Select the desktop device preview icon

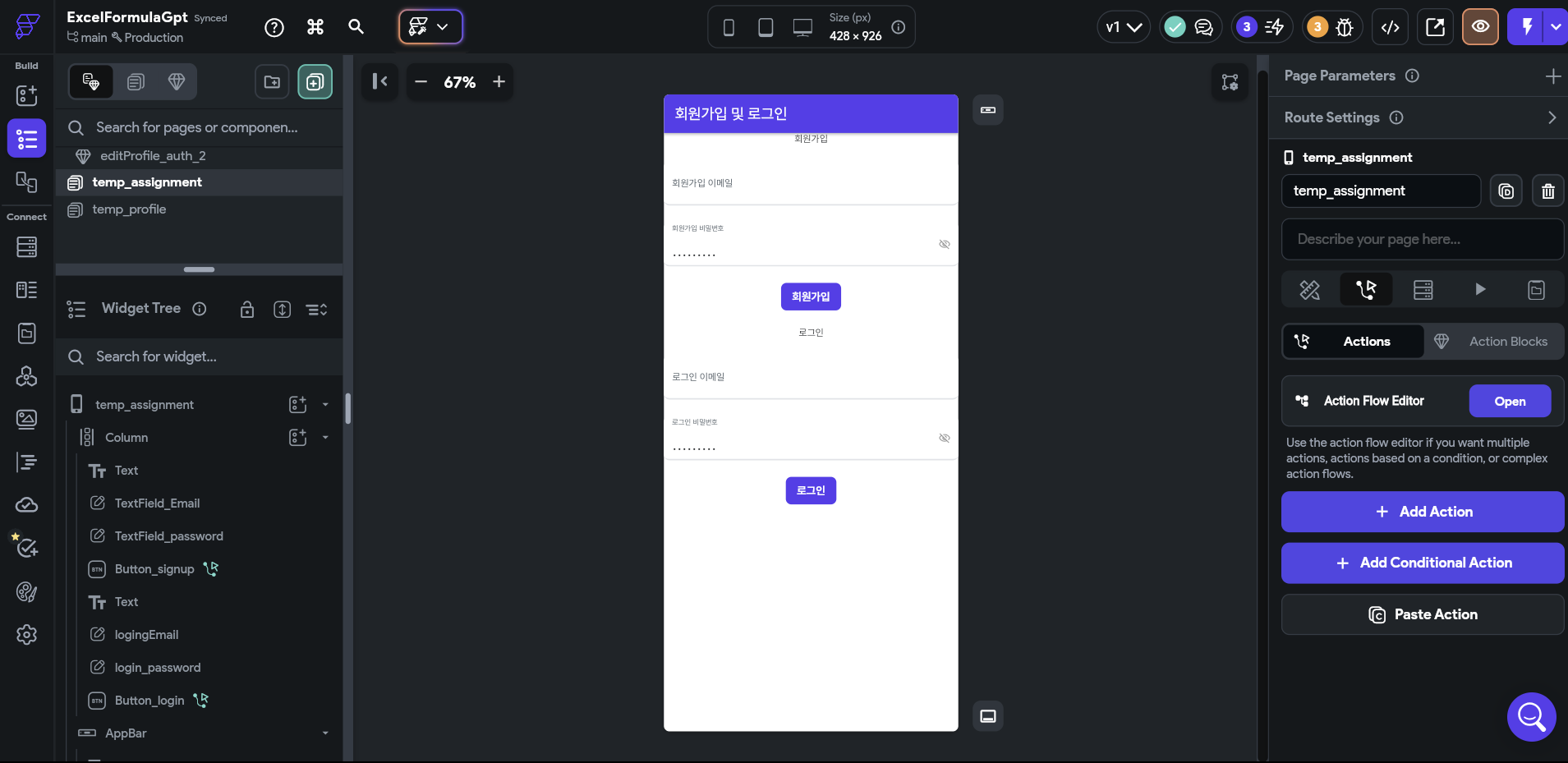[x=802, y=27]
